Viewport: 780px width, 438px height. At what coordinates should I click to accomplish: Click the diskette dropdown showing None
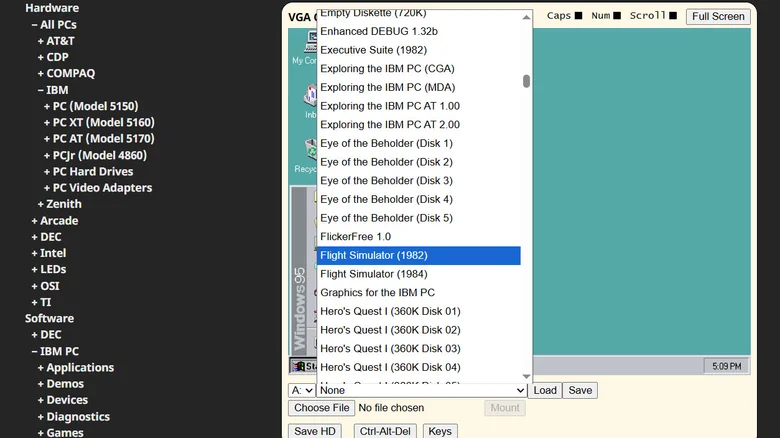tap(421, 390)
